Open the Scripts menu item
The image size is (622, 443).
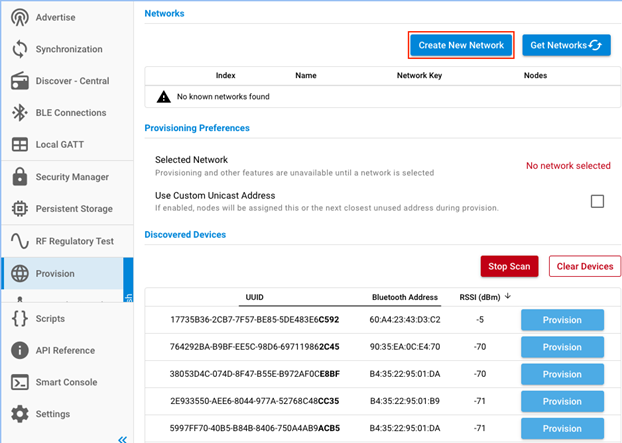(50, 319)
